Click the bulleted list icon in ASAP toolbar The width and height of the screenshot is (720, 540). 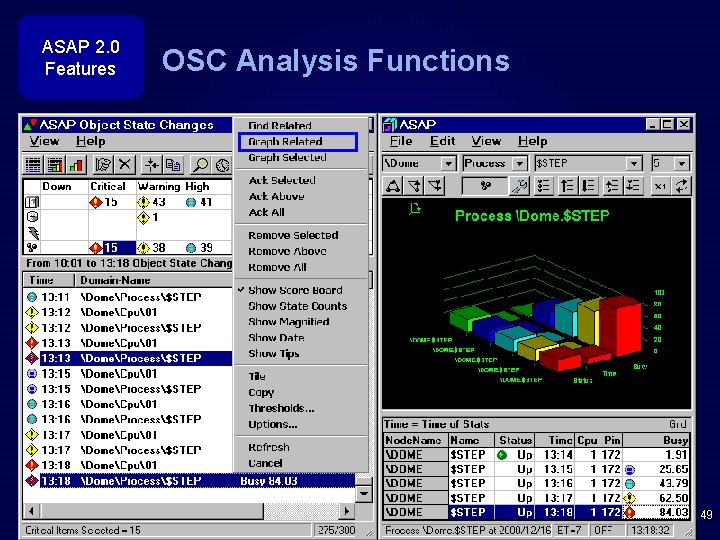(544, 186)
